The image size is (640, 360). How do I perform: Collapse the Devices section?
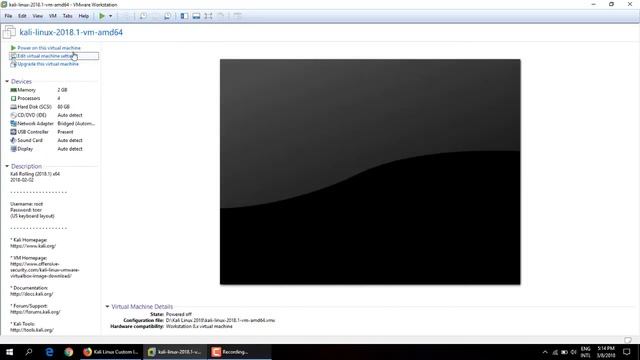pyautogui.click(x=7, y=82)
